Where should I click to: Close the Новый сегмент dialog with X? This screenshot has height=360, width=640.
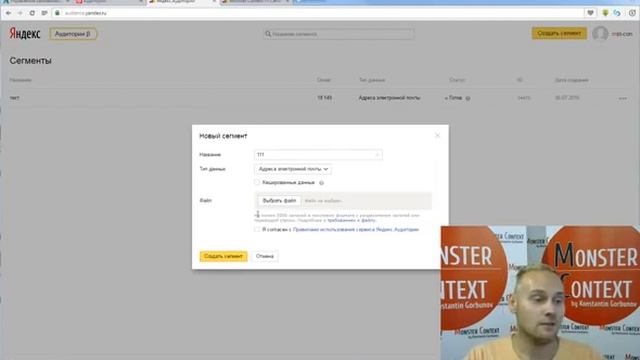click(x=438, y=136)
